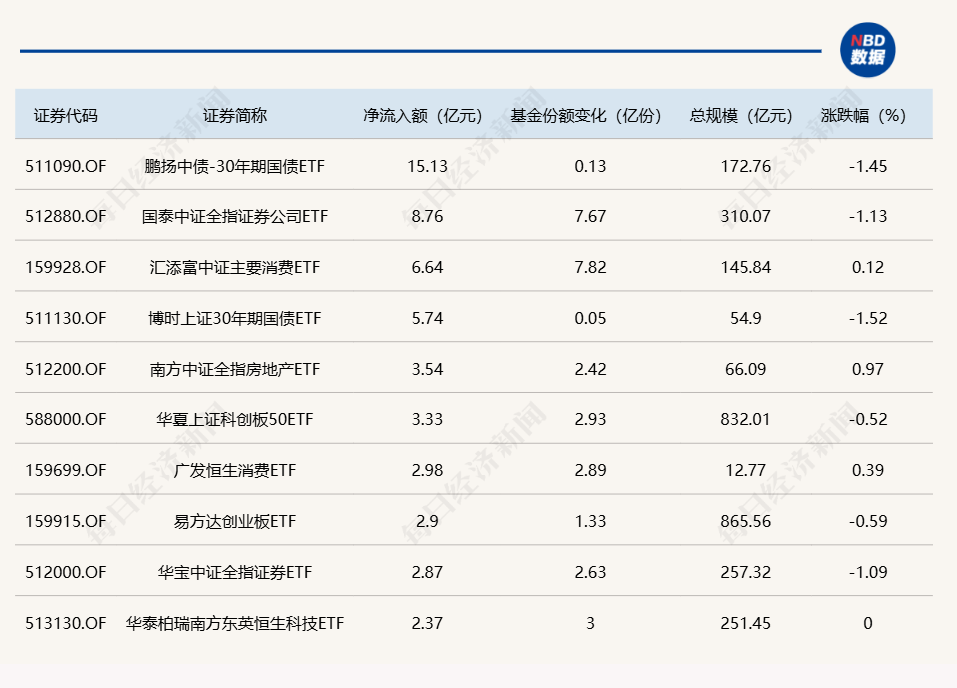Screen dimensions: 957x688
Task: Click share change value 1.33
Action: [x=590, y=521]
